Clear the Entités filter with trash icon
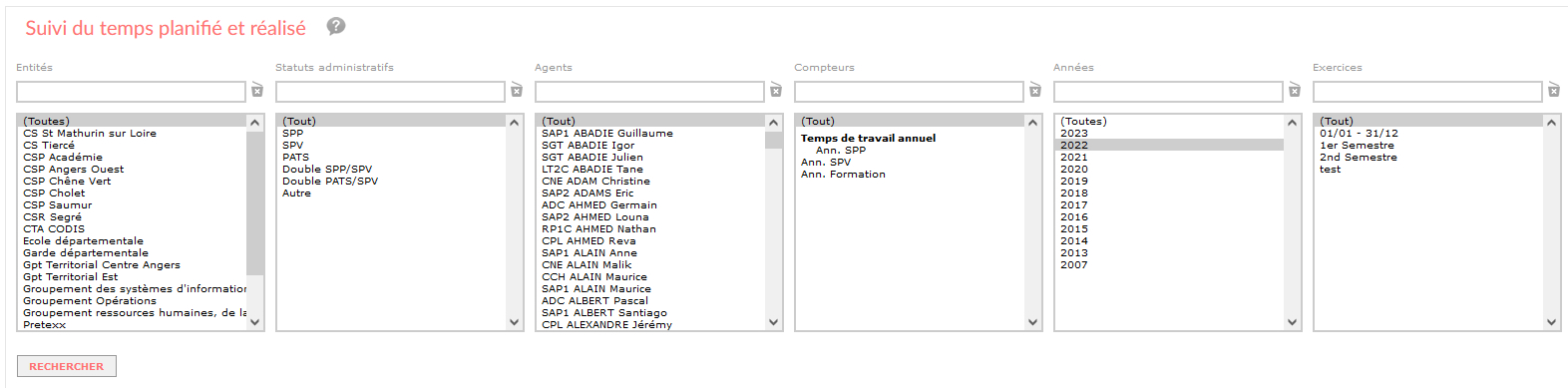Image resolution: width=1568 pixels, height=388 pixels. (x=256, y=91)
